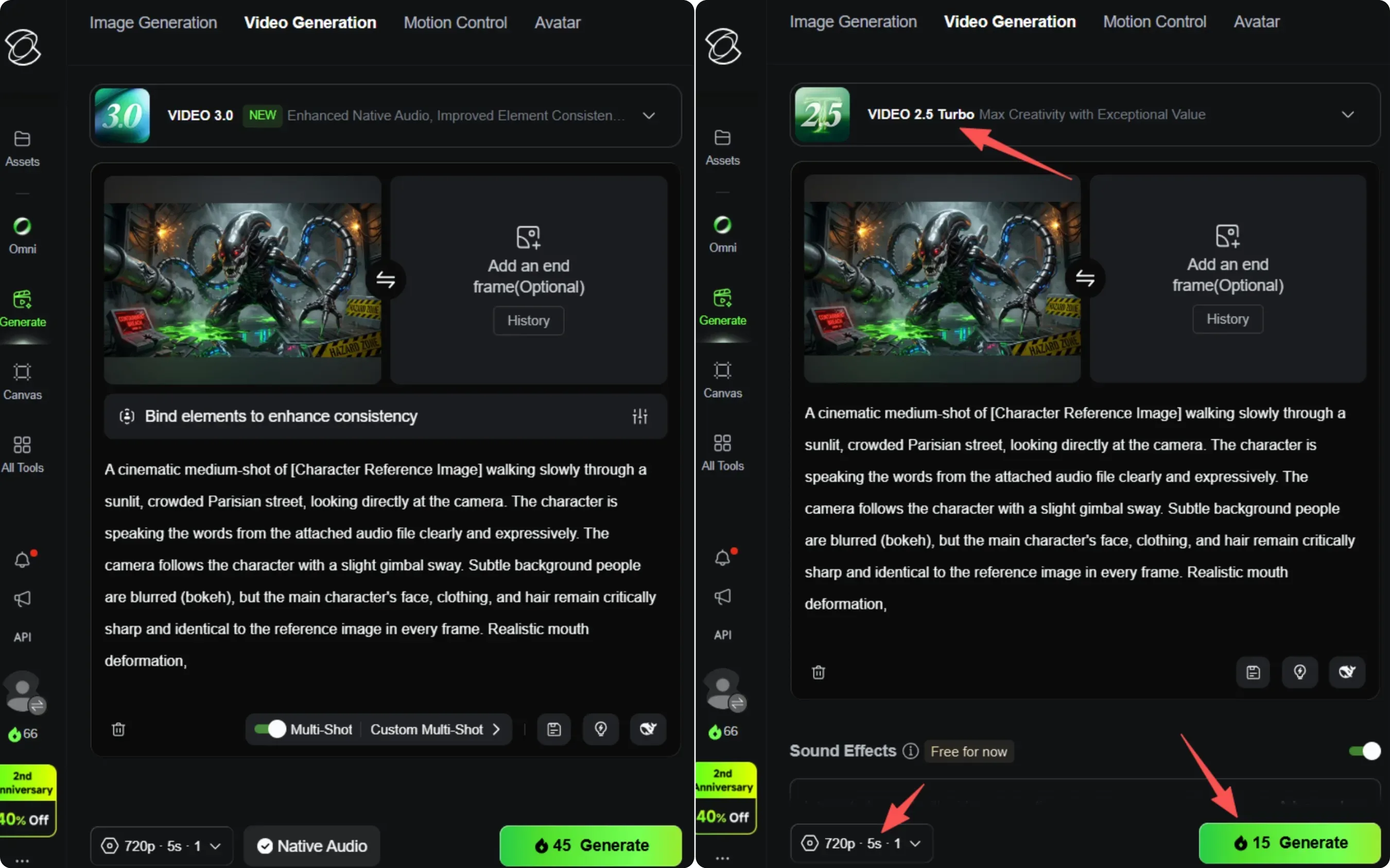Show Sound Effects info tooltip icon

point(910,751)
